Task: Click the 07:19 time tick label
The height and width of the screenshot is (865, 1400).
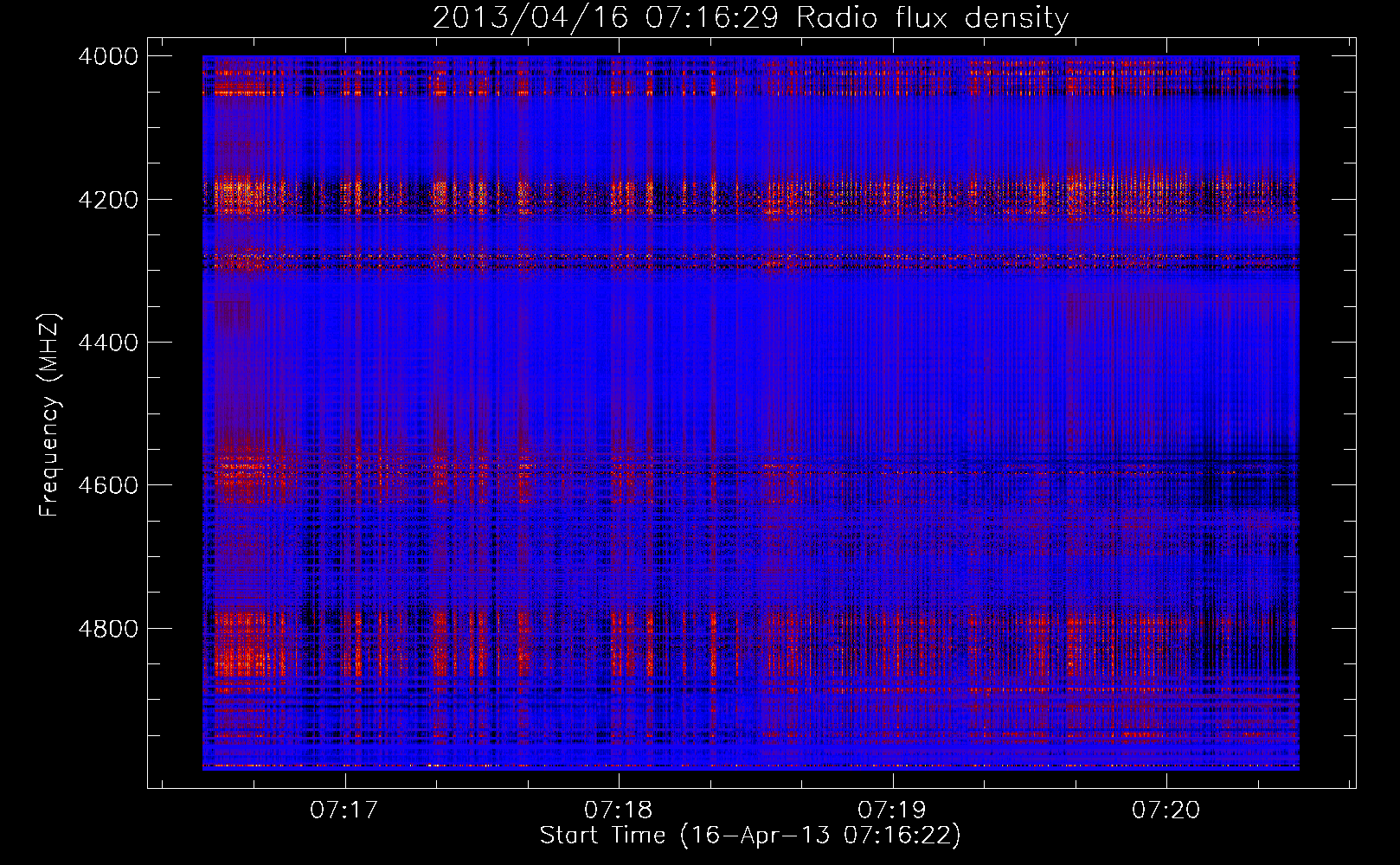Action: pos(892,810)
